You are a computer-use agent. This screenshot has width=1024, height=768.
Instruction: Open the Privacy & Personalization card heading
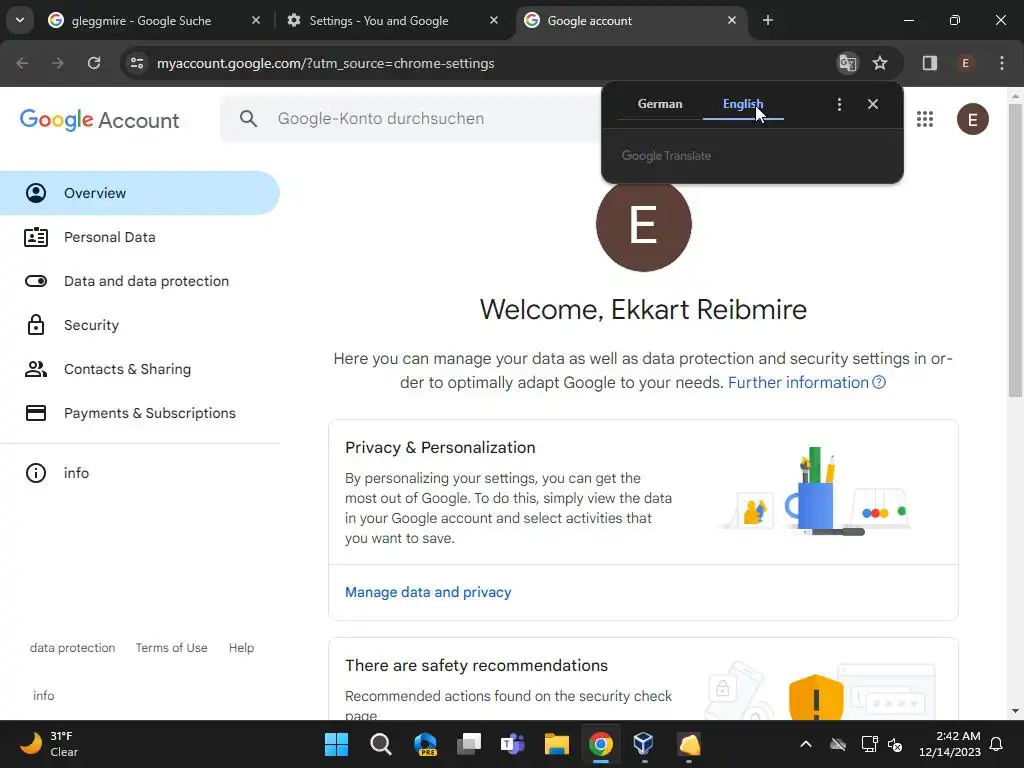(x=440, y=448)
